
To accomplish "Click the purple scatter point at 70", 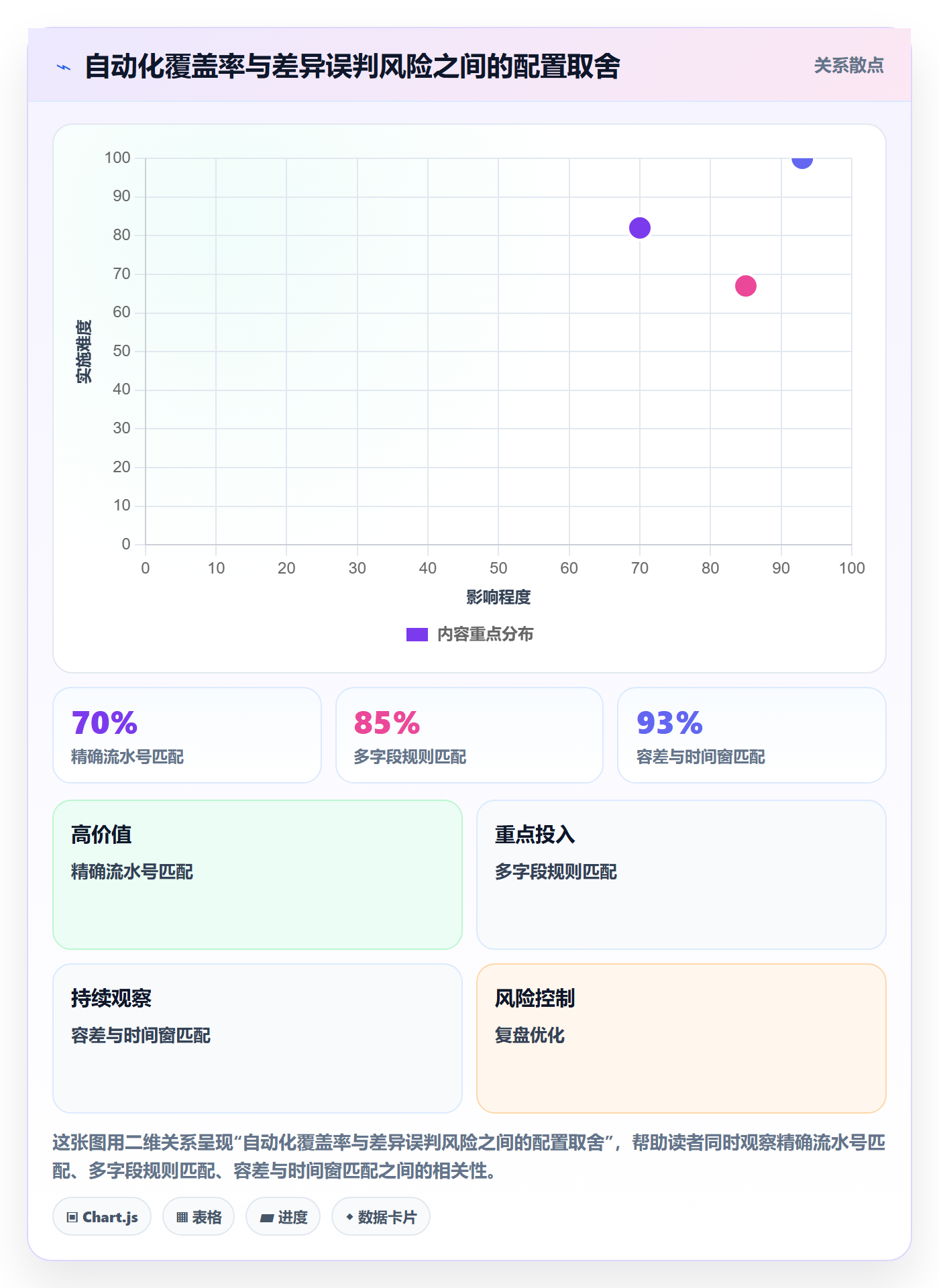I will pyautogui.click(x=640, y=228).
